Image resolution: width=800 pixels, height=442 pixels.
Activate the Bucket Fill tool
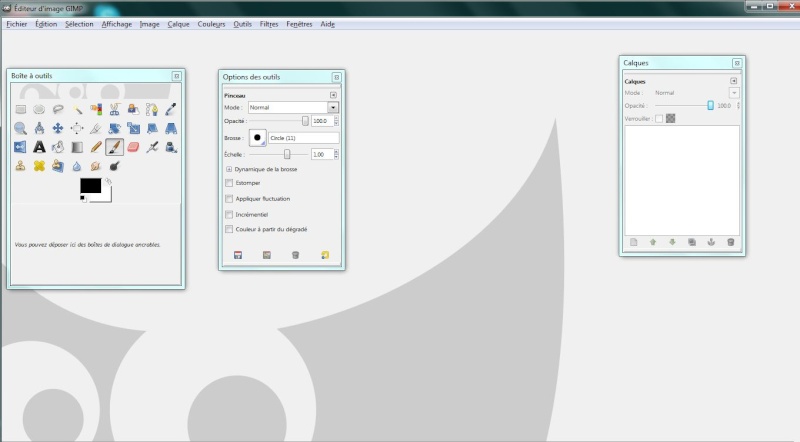pos(58,147)
